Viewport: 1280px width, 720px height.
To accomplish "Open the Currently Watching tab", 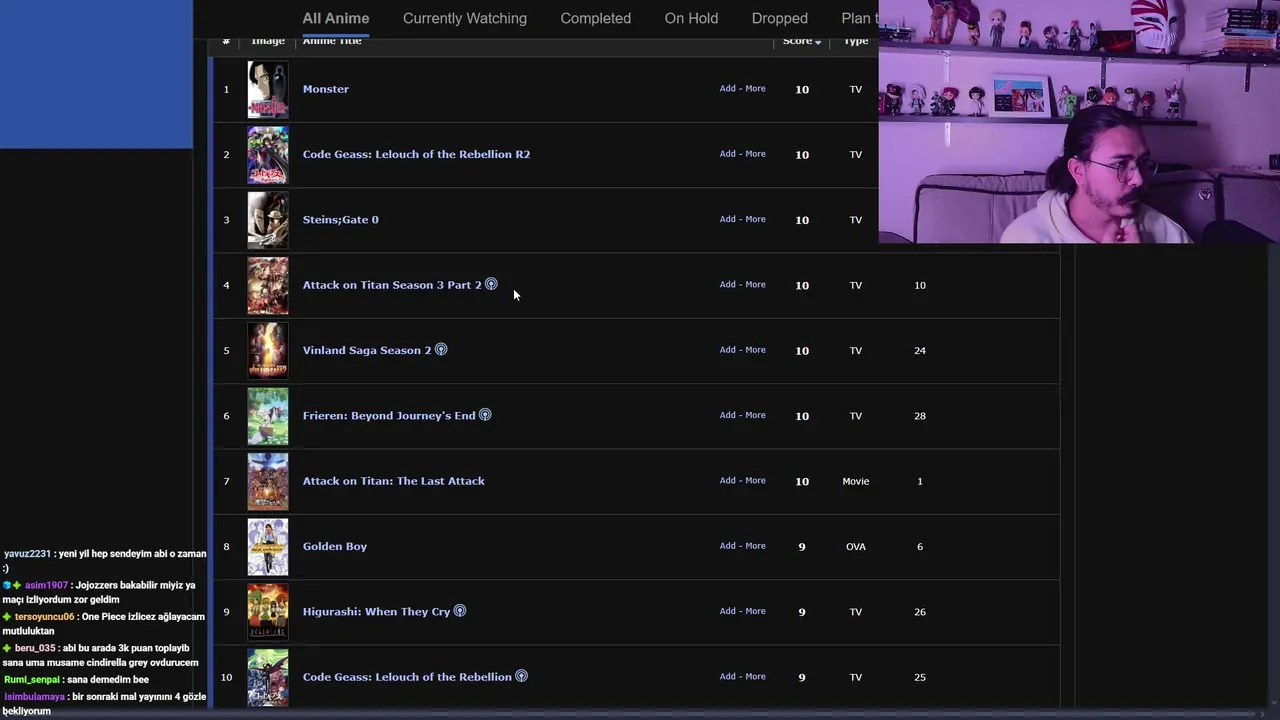I will click(465, 18).
